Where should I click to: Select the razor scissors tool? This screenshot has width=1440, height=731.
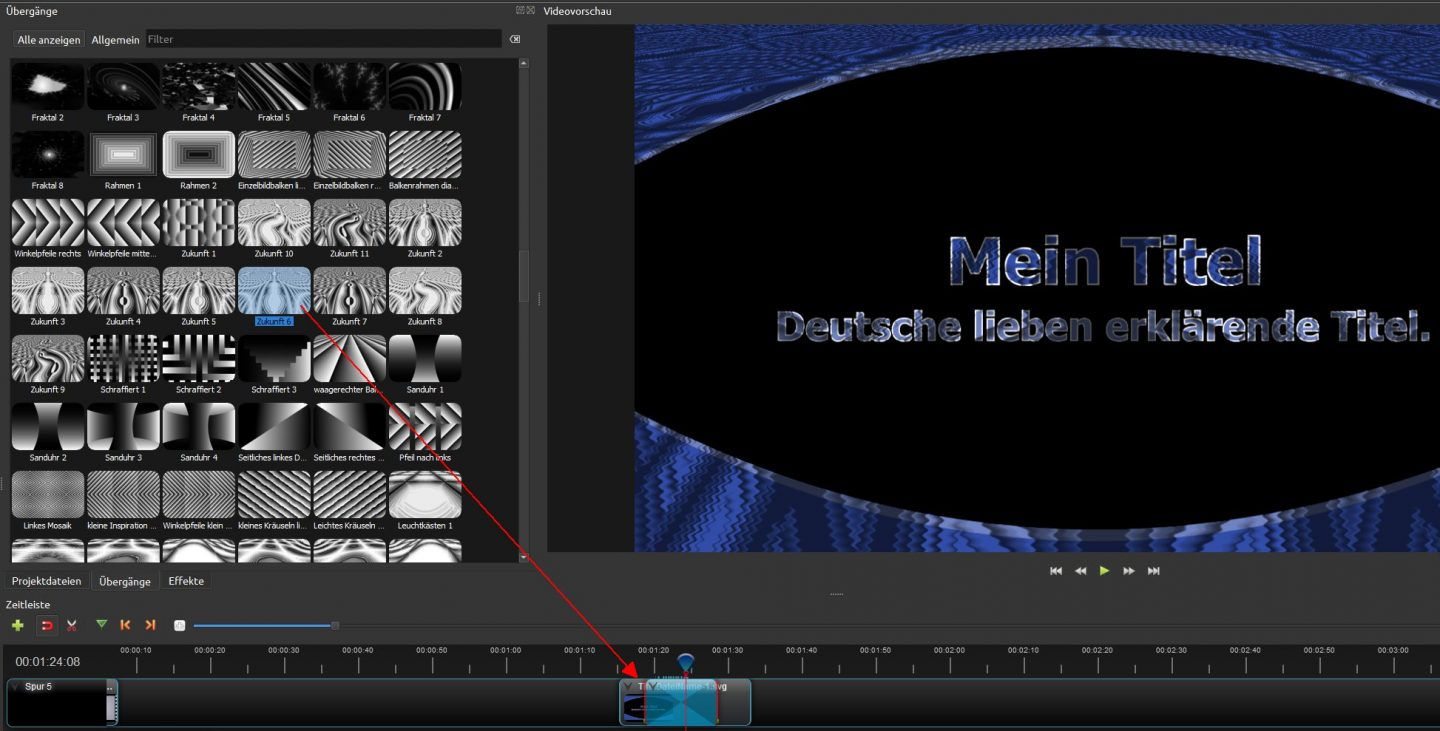[x=72, y=625]
